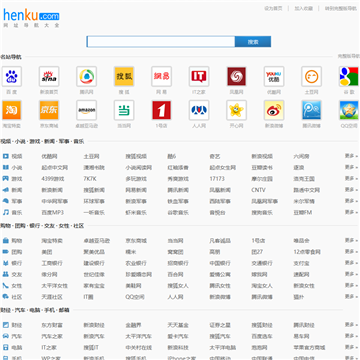Open the green Dangdang 当 icon
The width and height of the screenshot is (360, 360).
(x=124, y=110)
